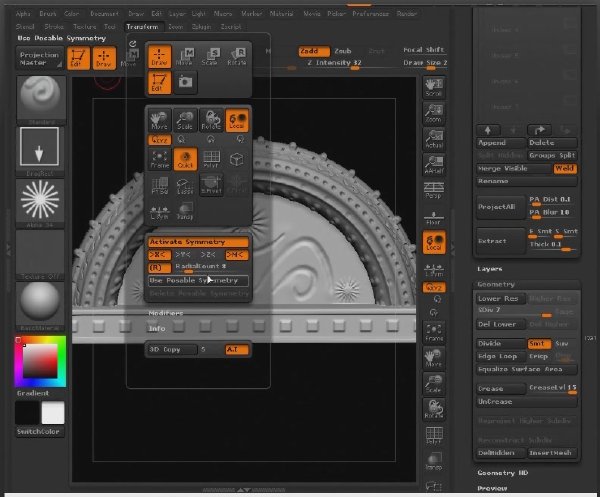600x497 pixels.
Task: Expand the Preview sub-palette
Action: point(492,488)
